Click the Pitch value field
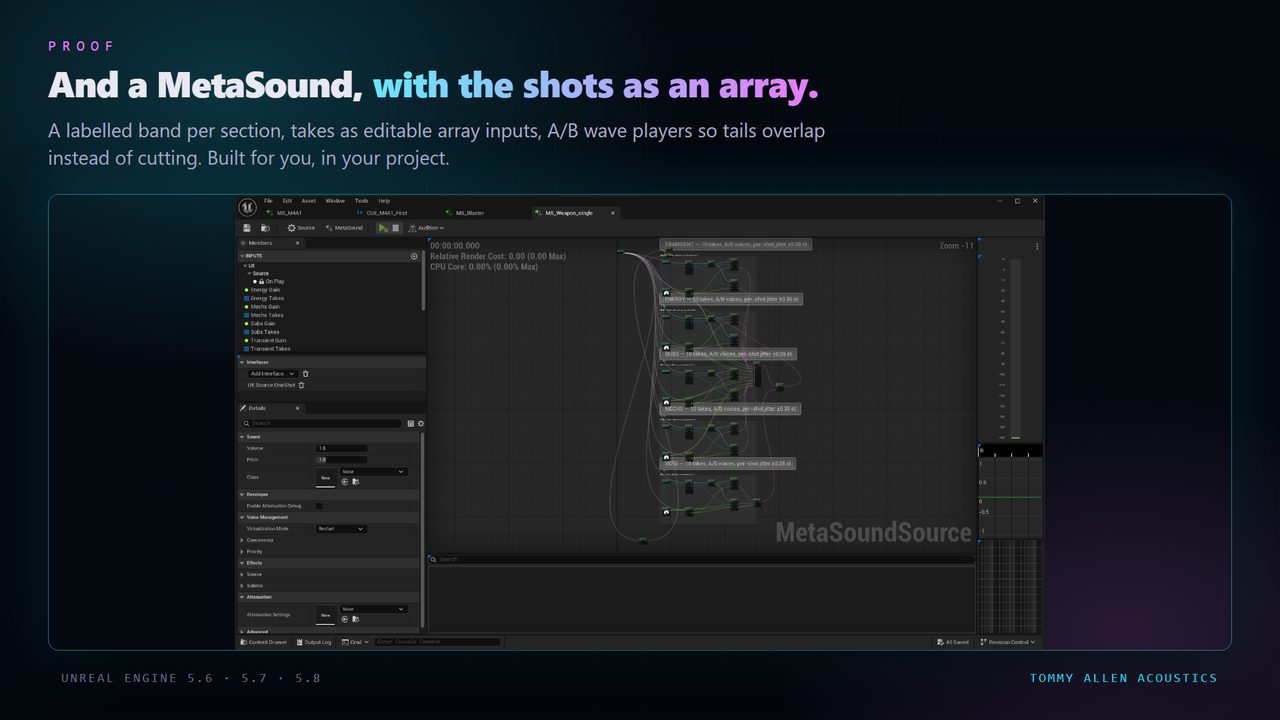The image size is (1280, 720). (x=342, y=459)
